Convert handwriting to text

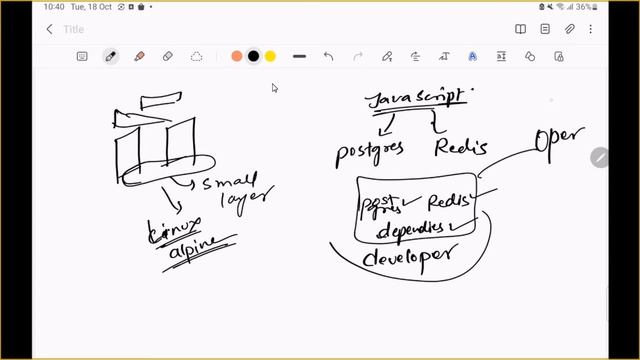[x=444, y=56]
